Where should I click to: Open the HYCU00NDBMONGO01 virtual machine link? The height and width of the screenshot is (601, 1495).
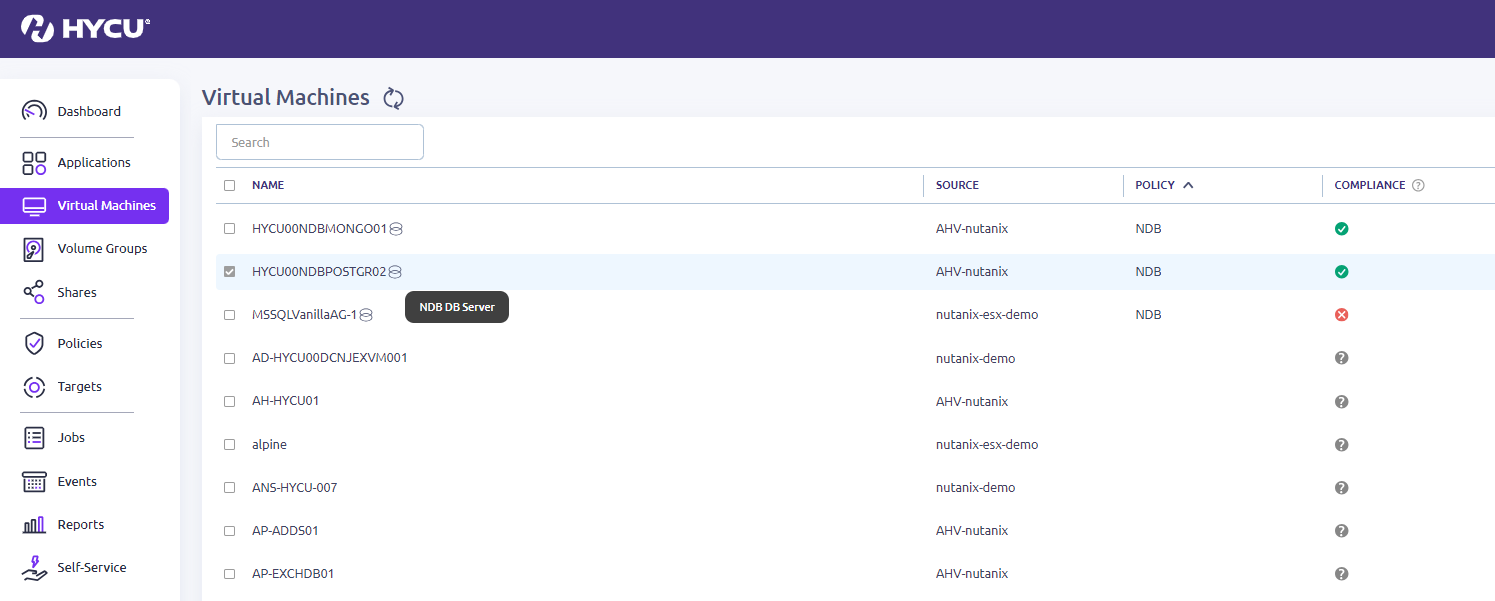pos(320,228)
